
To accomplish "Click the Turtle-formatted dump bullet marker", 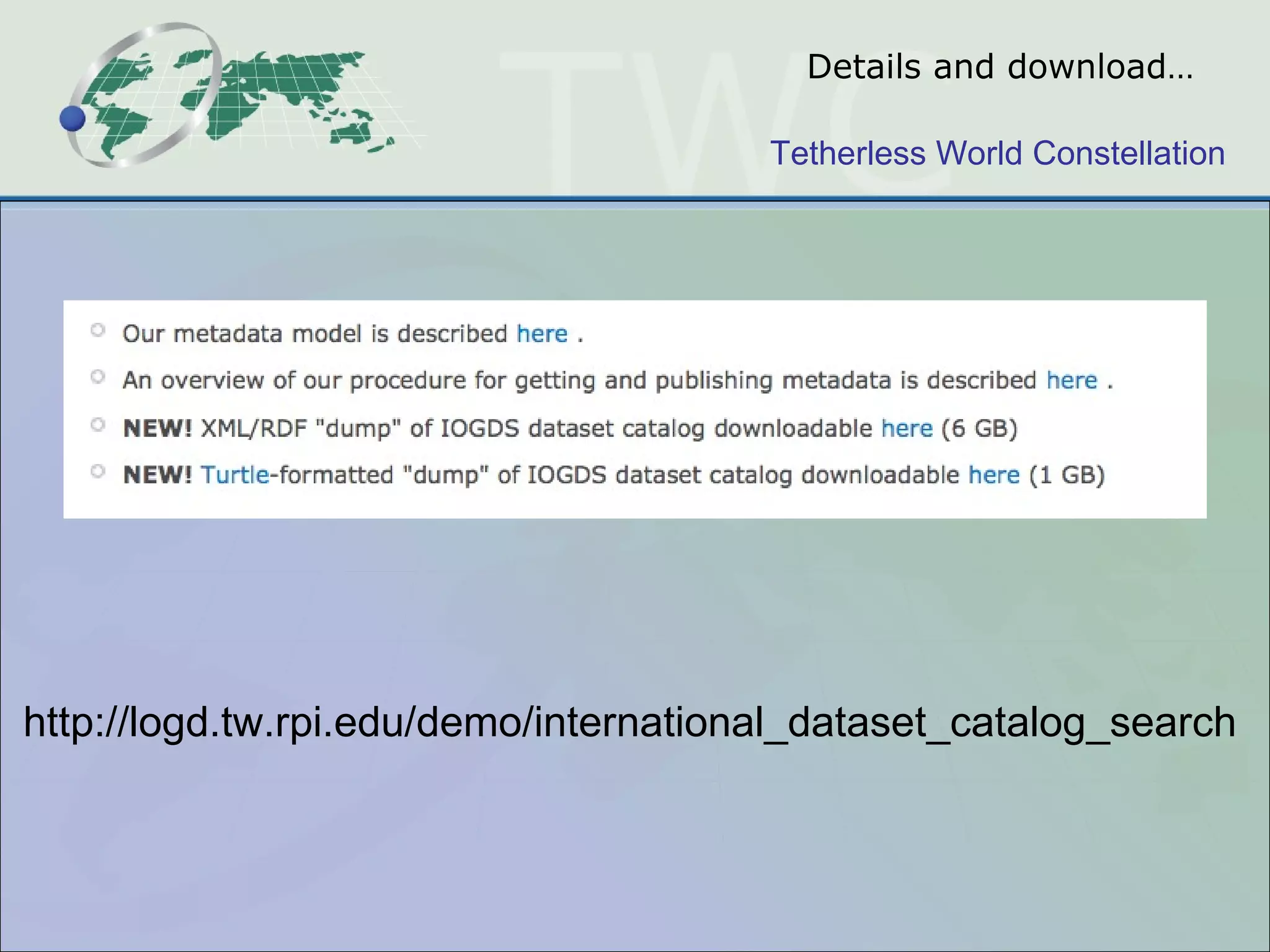I will [98, 472].
